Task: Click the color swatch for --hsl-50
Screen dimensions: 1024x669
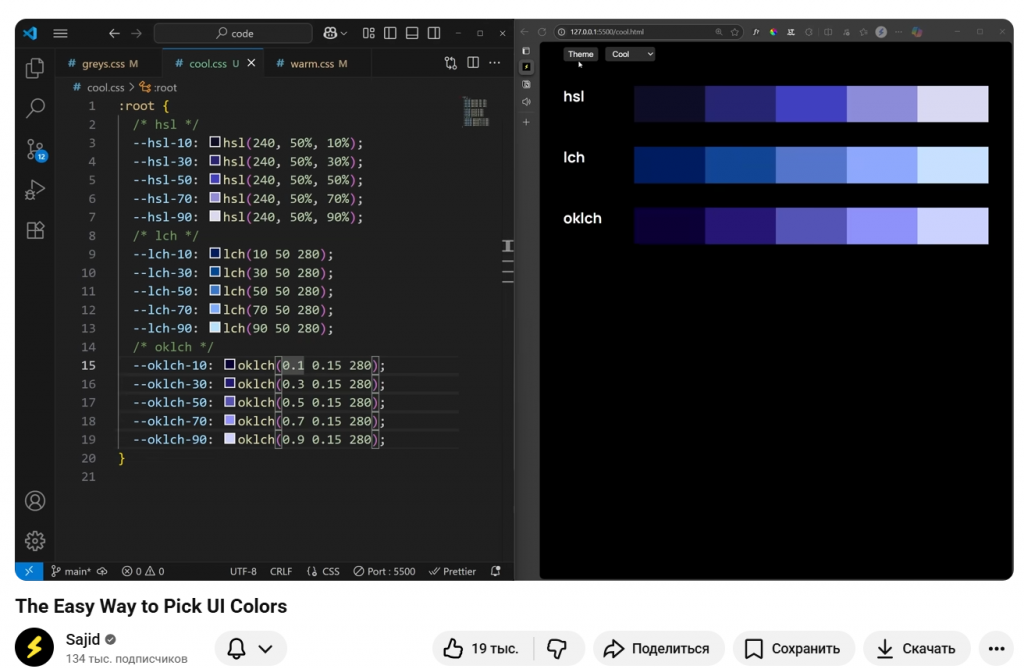Action: click(x=215, y=180)
